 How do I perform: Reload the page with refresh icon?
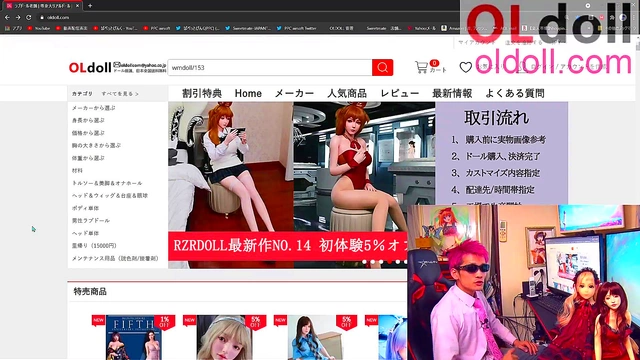tap(29, 18)
